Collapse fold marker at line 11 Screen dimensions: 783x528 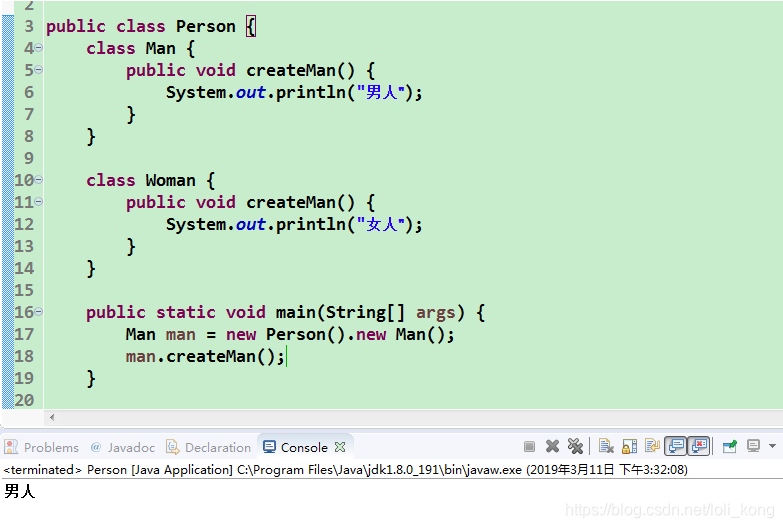tap(38, 202)
